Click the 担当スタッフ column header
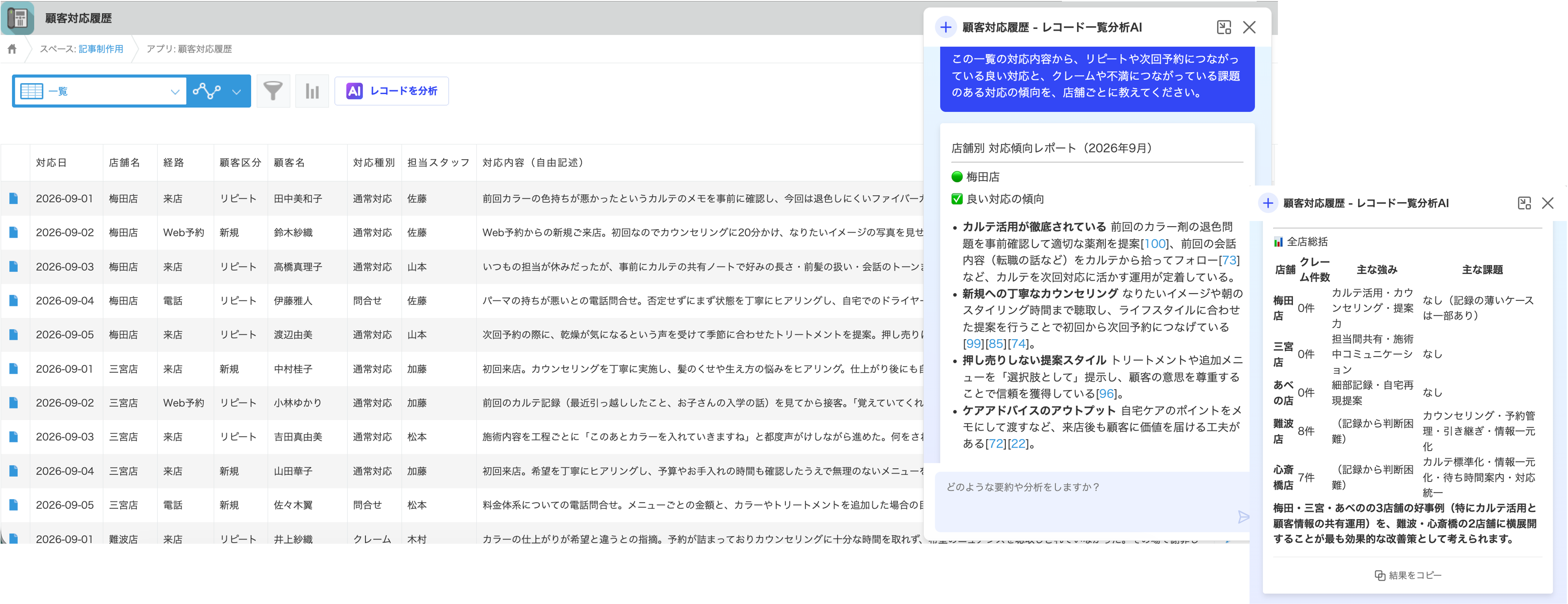The image size is (1568, 604). (438, 162)
